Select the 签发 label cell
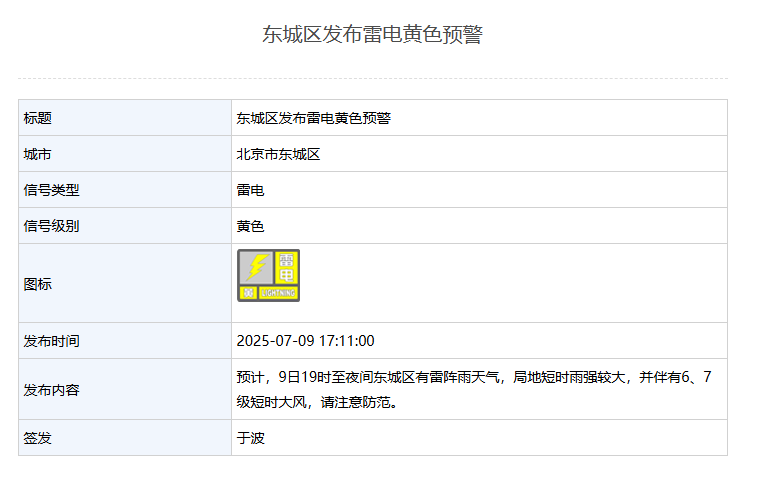 [125, 438]
